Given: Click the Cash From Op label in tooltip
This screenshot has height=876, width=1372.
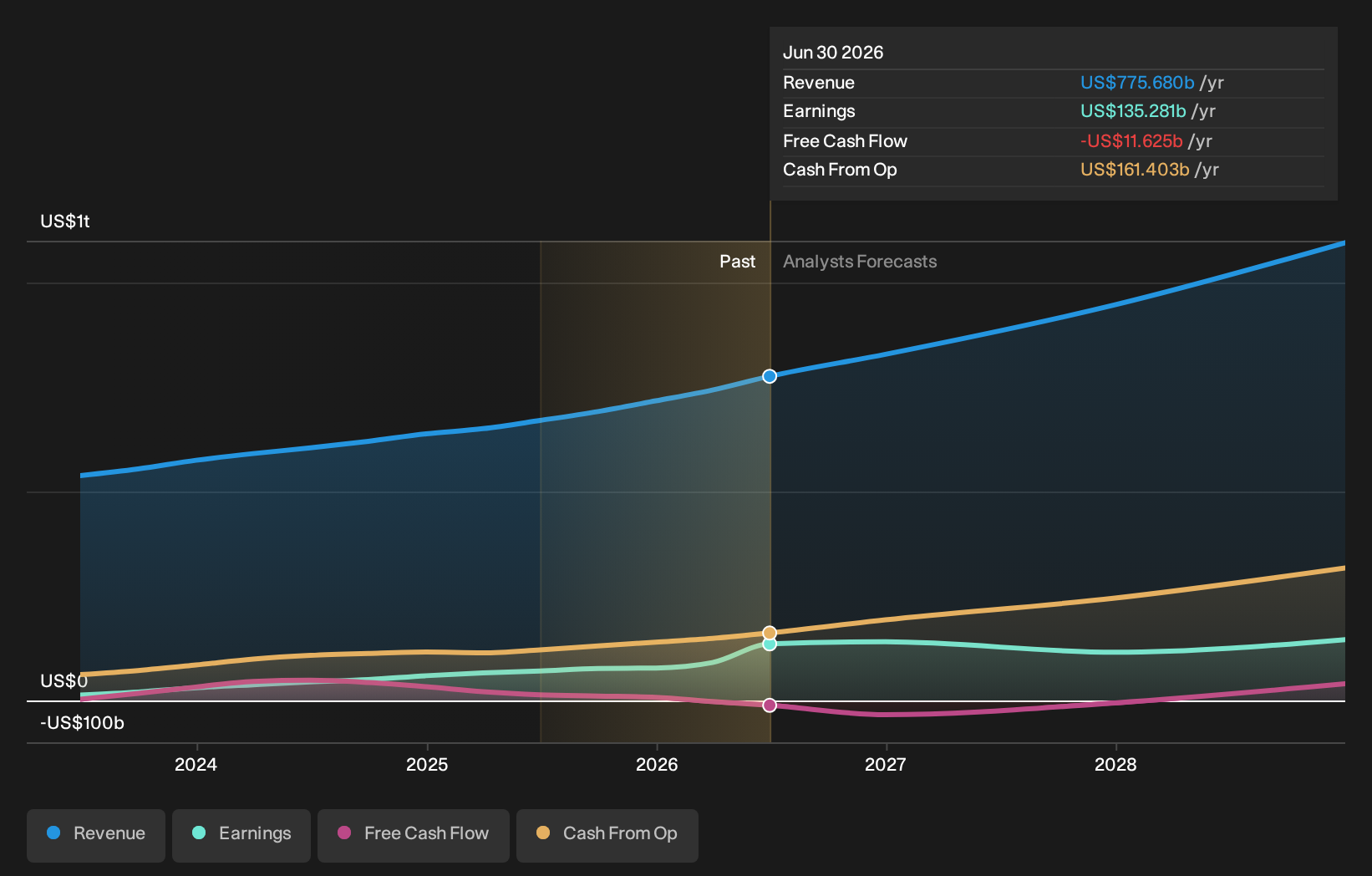Looking at the screenshot, I should point(840,170).
